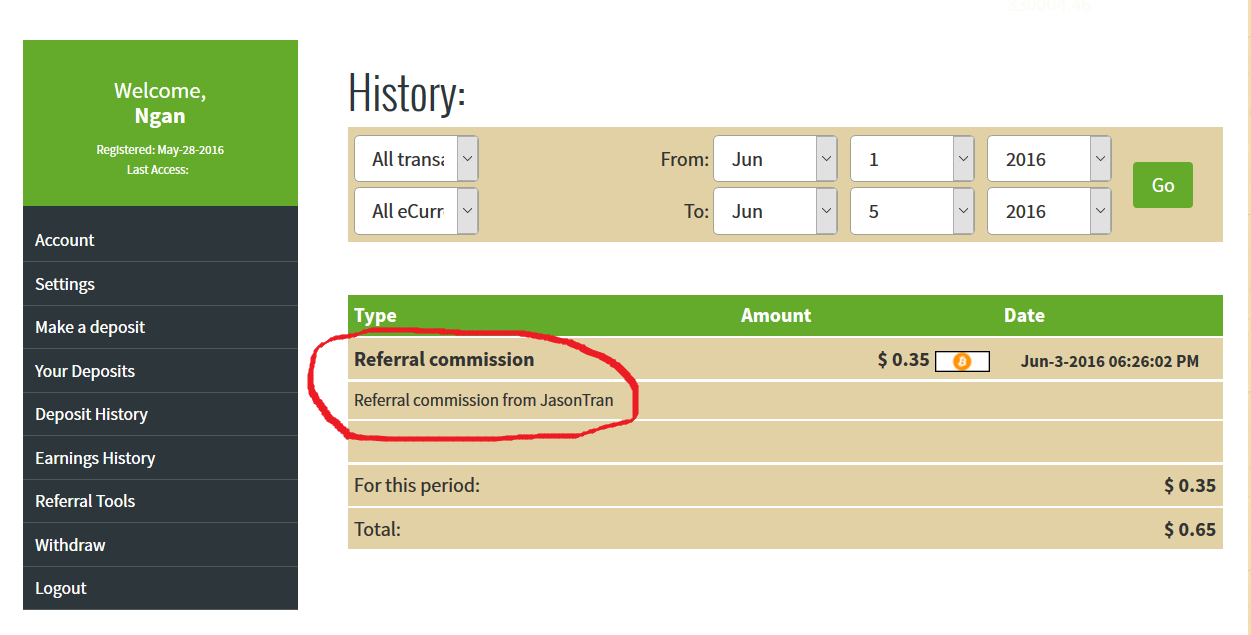This screenshot has height=635, width=1251.
Task: Open Your Deposits page
Action: point(85,371)
